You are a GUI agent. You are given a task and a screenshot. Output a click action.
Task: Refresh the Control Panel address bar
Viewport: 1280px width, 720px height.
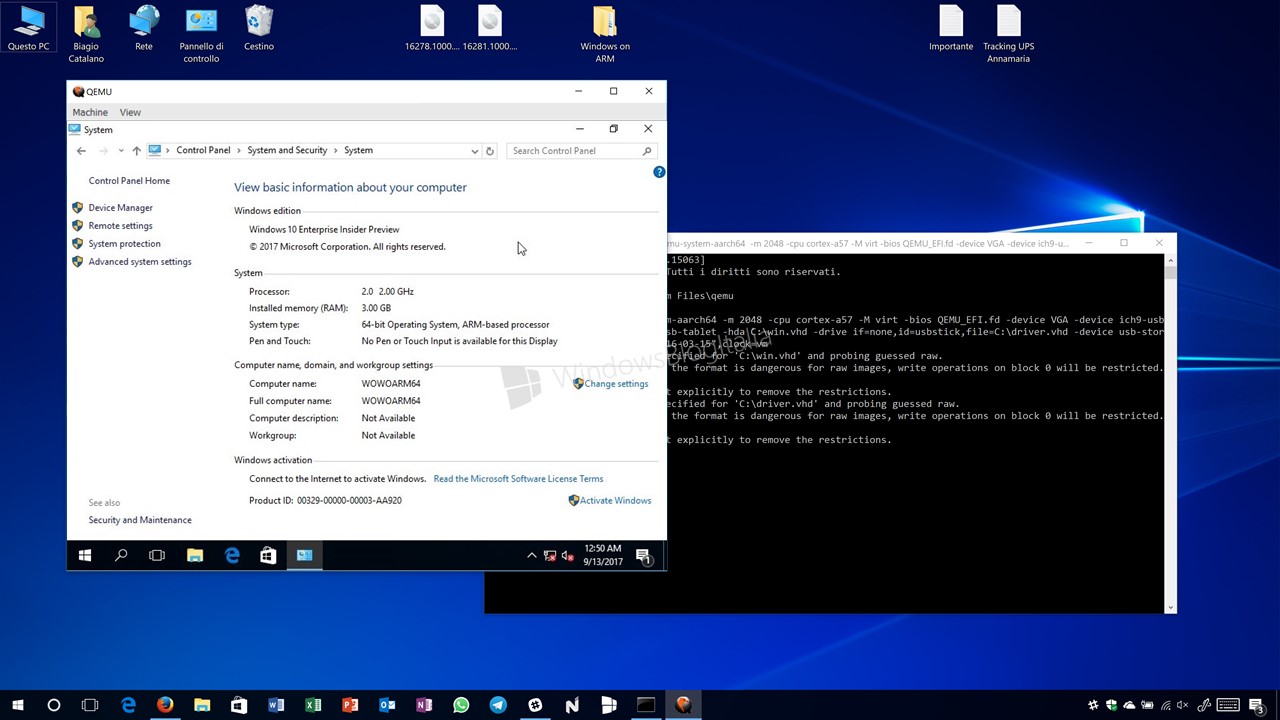(x=490, y=151)
